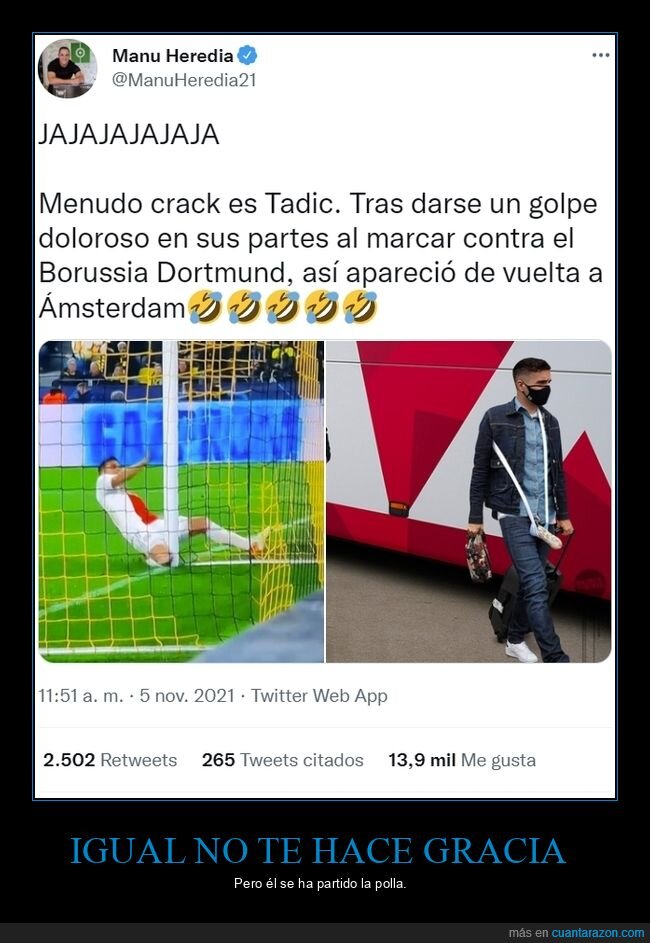Click the middle laughing emoji
This screenshot has width=650, height=943.
[x=283, y=307]
